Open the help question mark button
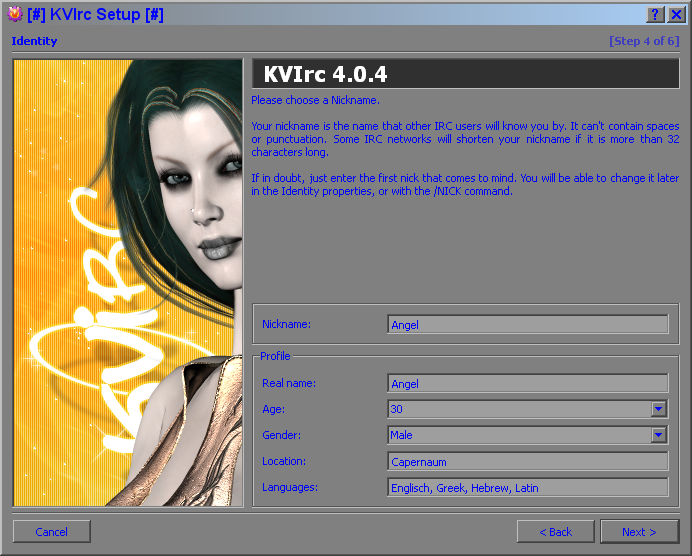The width and height of the screenshot is (692, 556). click(655, 15)
